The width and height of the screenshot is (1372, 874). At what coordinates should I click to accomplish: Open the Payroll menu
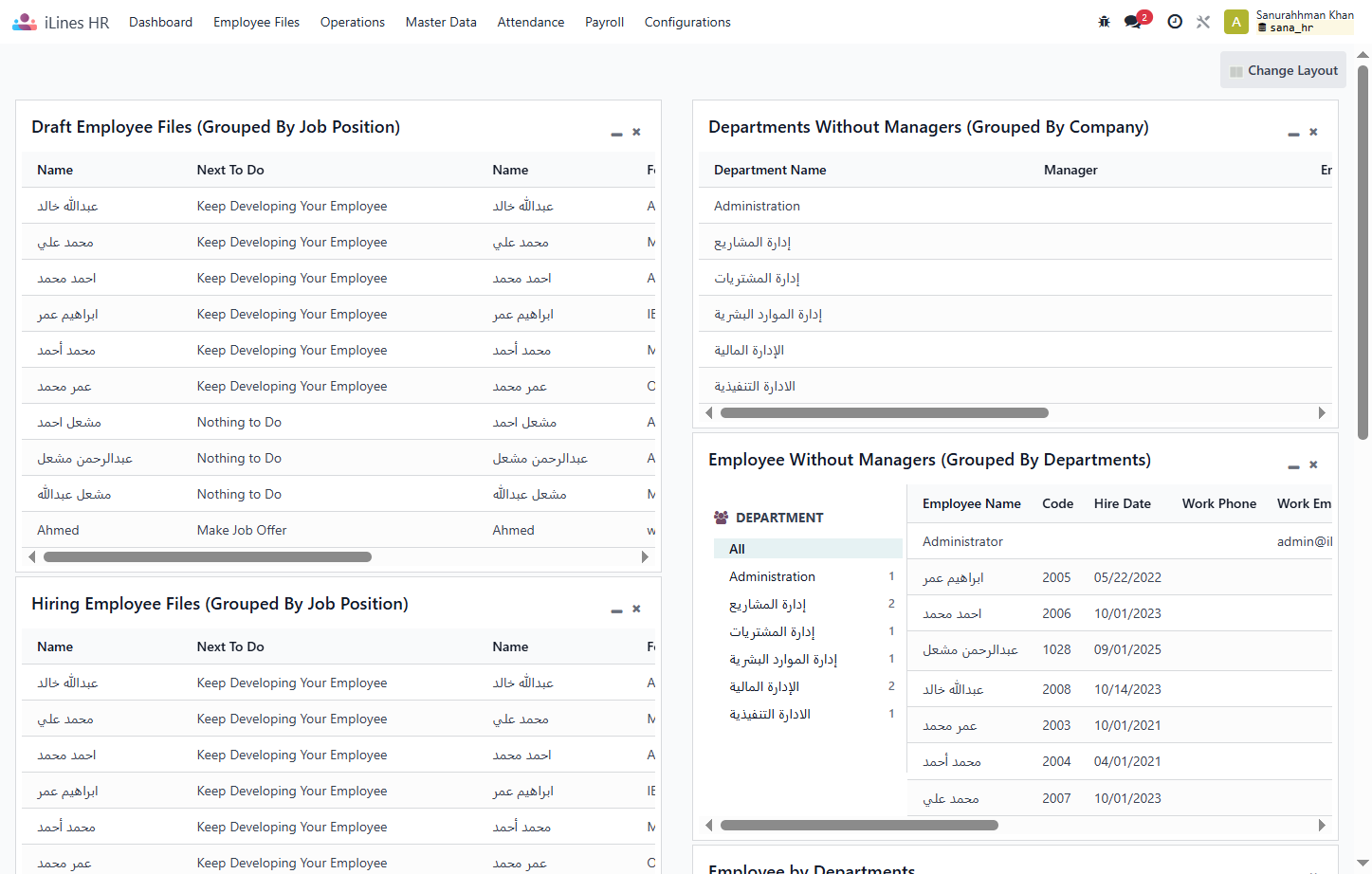pos(604,22)
